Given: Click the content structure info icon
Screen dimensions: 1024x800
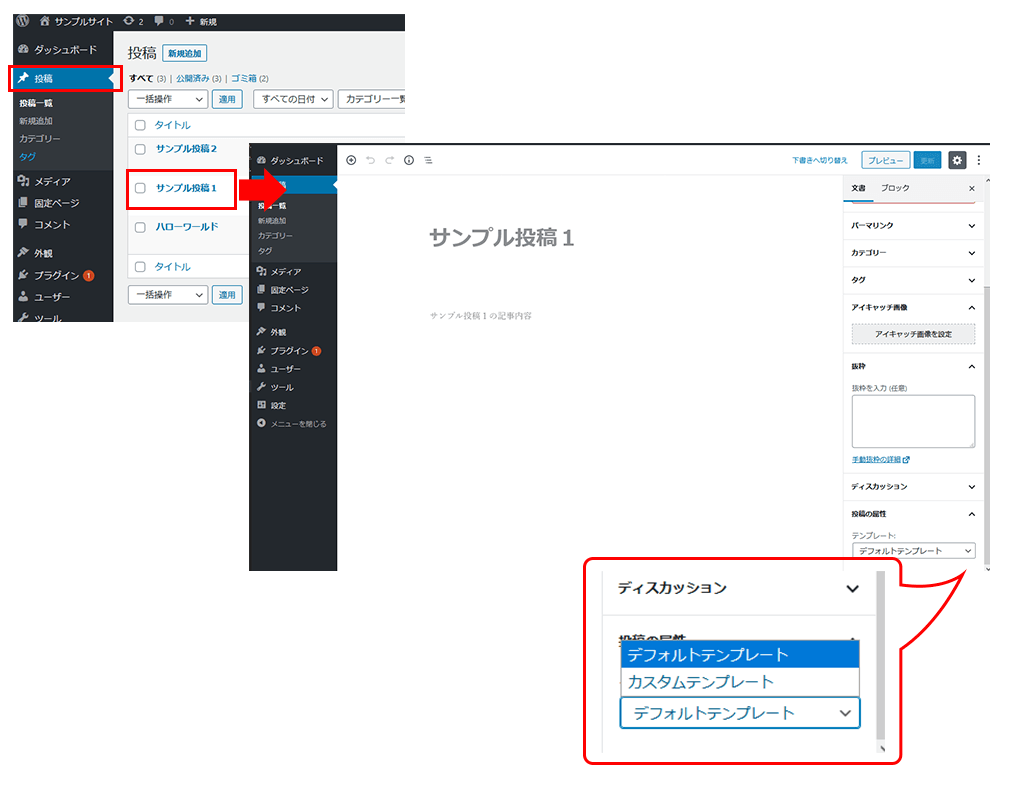Looking at the screenshot, I should tap(409, 160).
